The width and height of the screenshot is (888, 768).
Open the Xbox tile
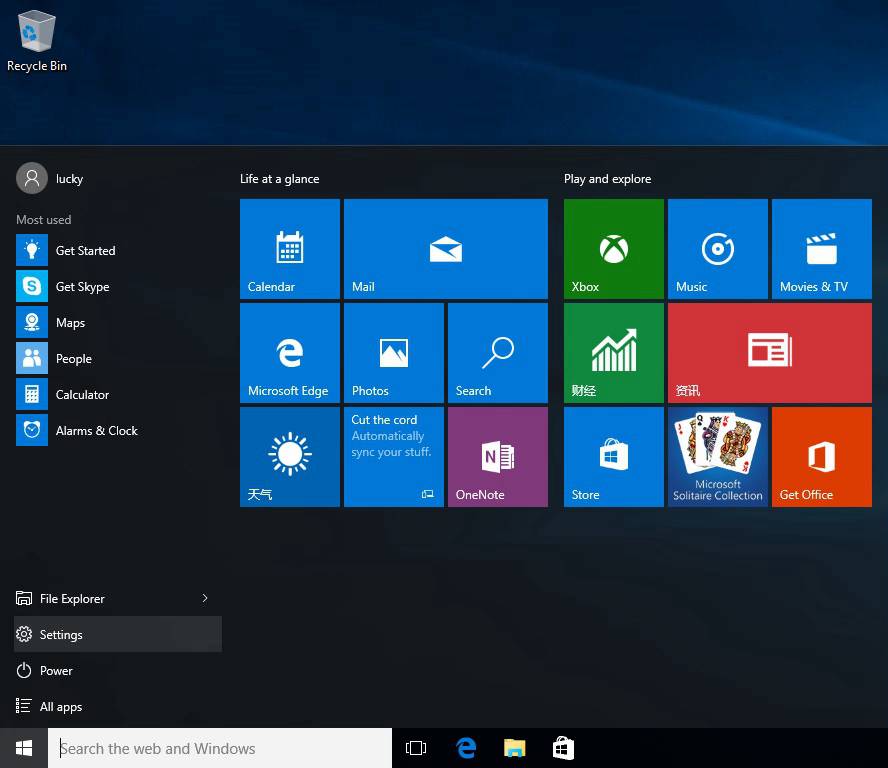(613, 248)
